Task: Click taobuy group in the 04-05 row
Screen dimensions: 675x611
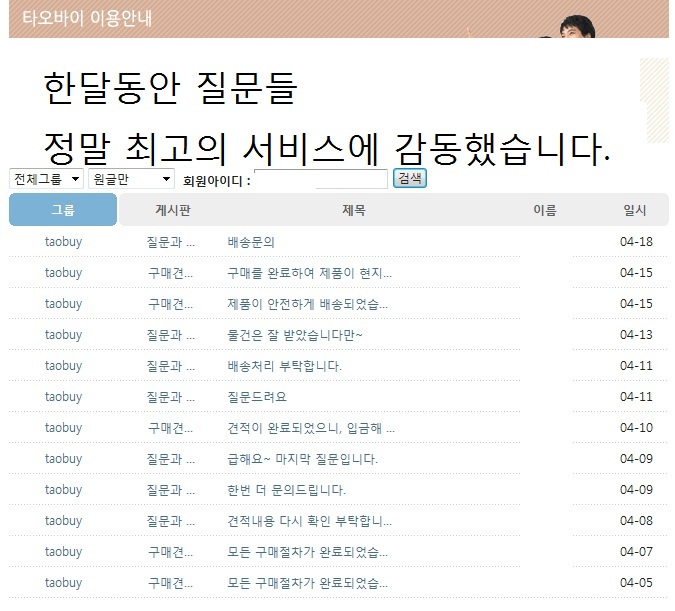Action: (63, 583)
